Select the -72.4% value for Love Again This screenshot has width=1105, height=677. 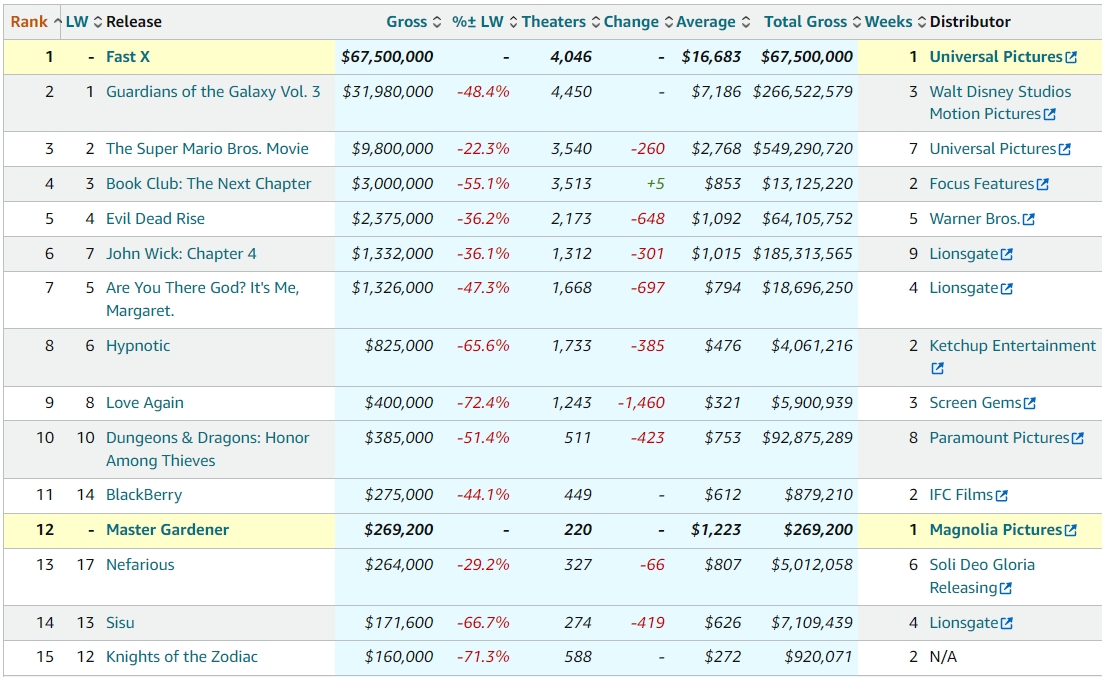coord(483,403)
